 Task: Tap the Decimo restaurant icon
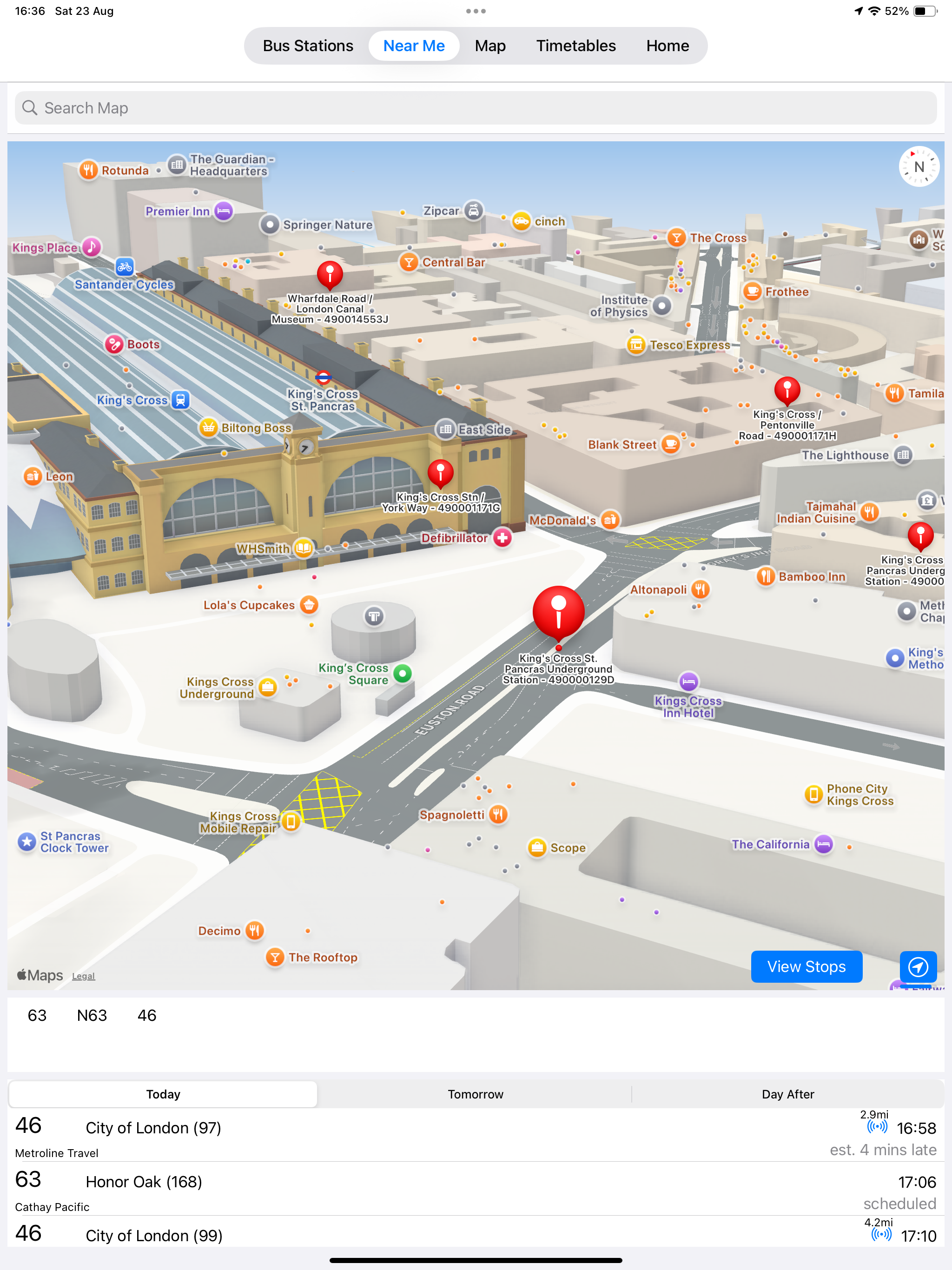(255, 931)
